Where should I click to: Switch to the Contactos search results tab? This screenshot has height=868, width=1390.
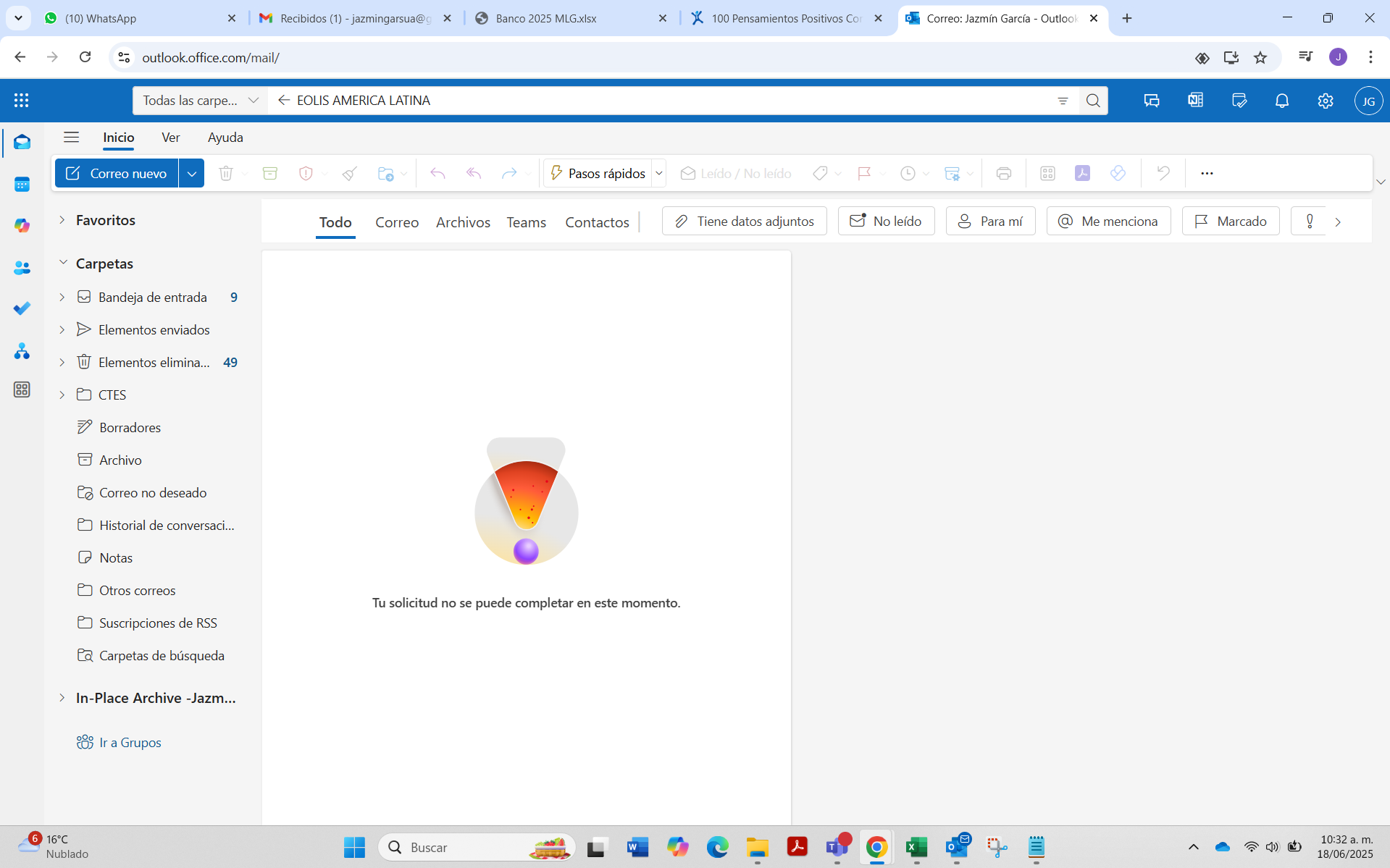[x=597, y=222]
